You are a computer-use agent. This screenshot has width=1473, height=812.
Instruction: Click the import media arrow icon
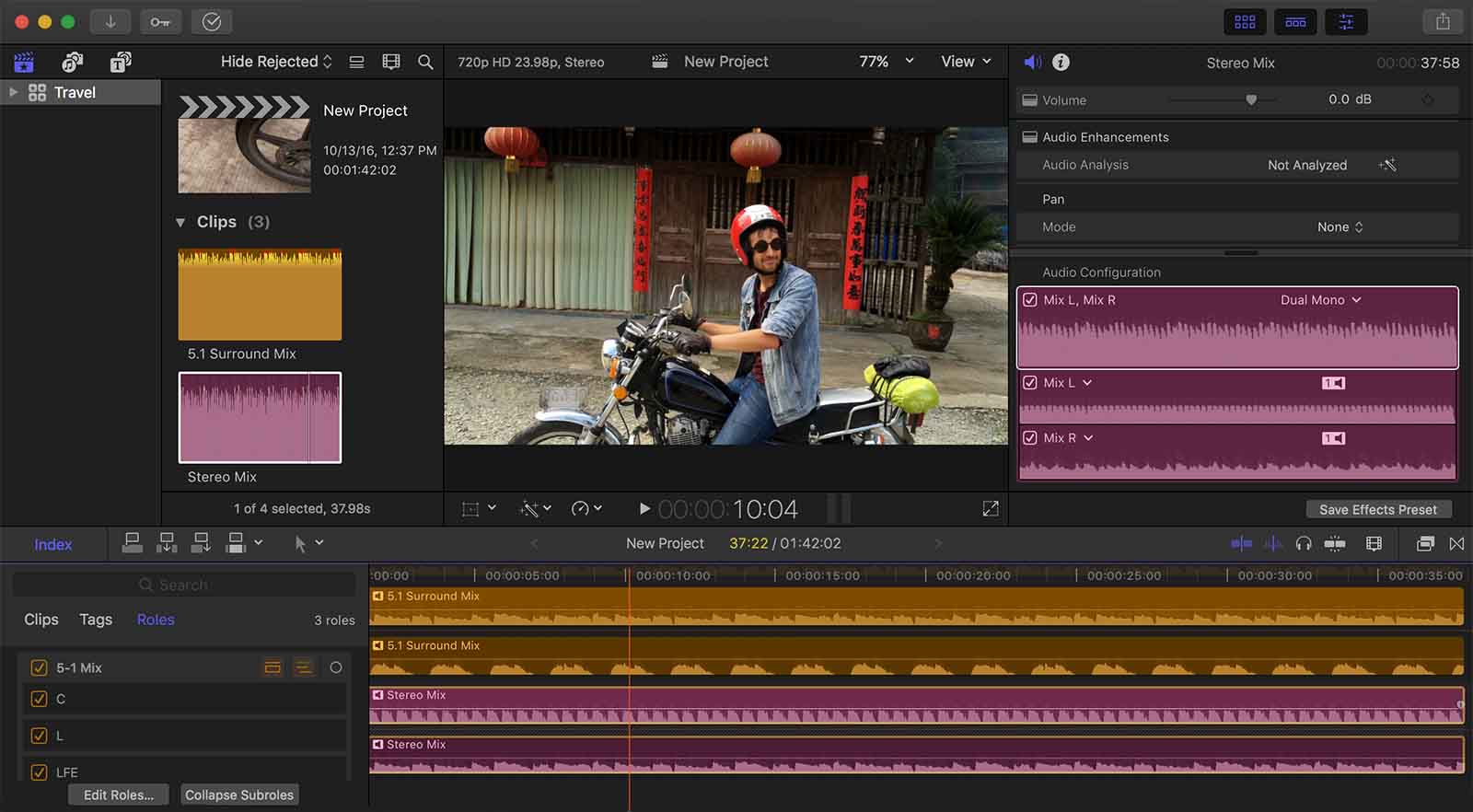coord(110,22)
